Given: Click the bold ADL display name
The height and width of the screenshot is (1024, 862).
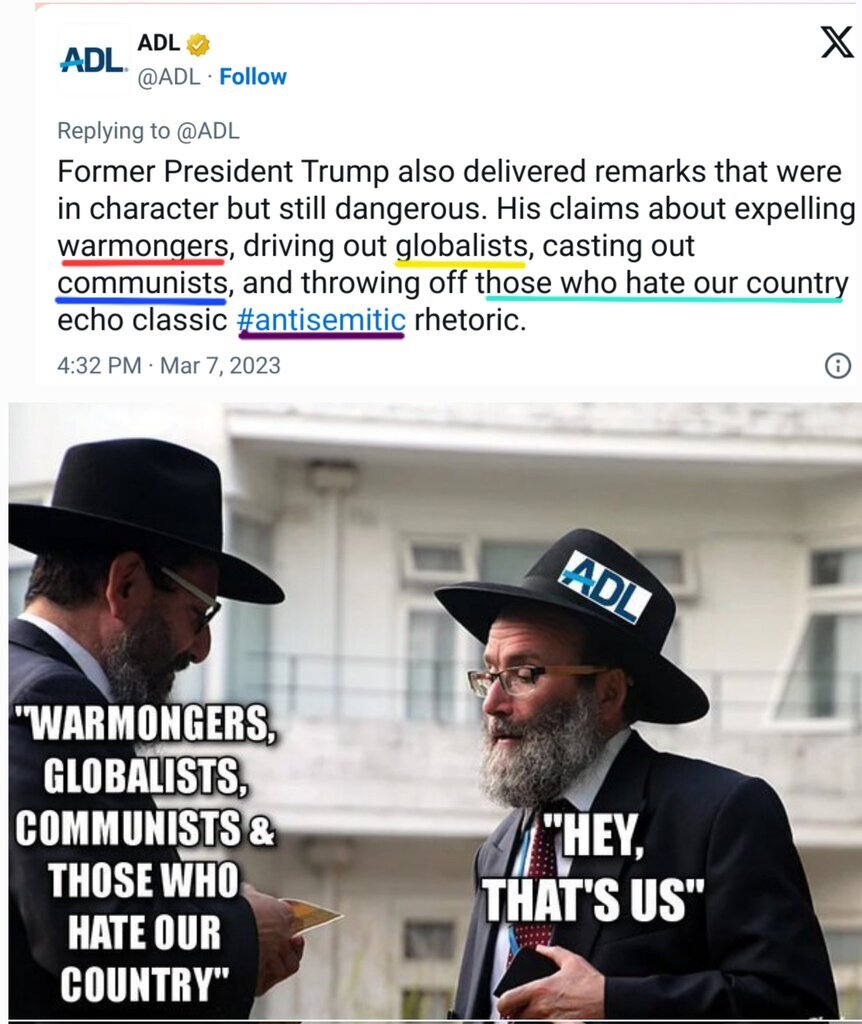Looking at the screenshot, I should coord(159,43).
